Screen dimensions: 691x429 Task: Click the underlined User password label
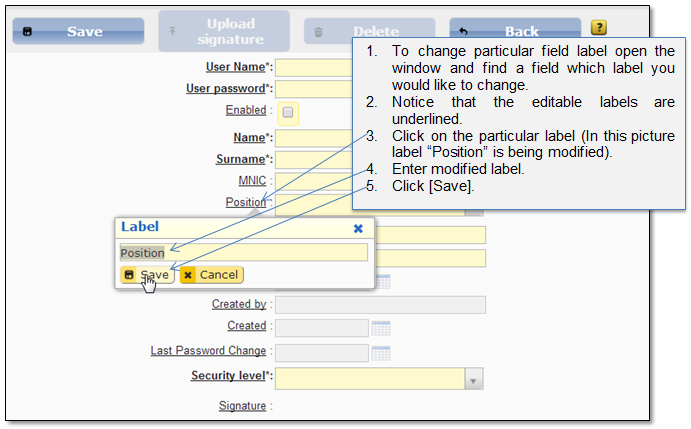click(x=225, y=89)
